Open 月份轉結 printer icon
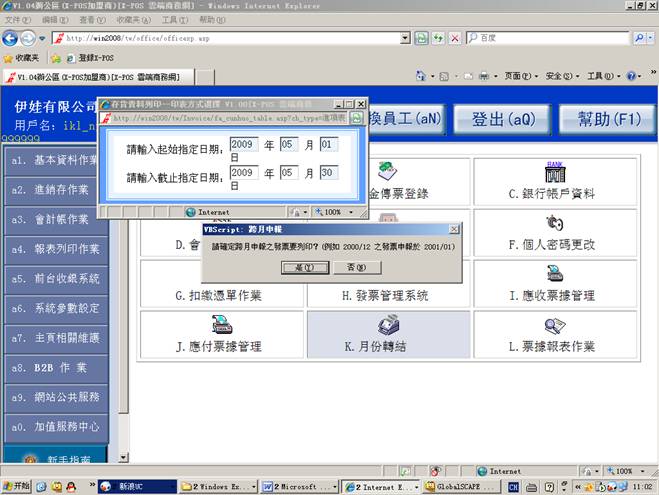The image size is (659, 495). pyautogui.click(x=388, y=325)
